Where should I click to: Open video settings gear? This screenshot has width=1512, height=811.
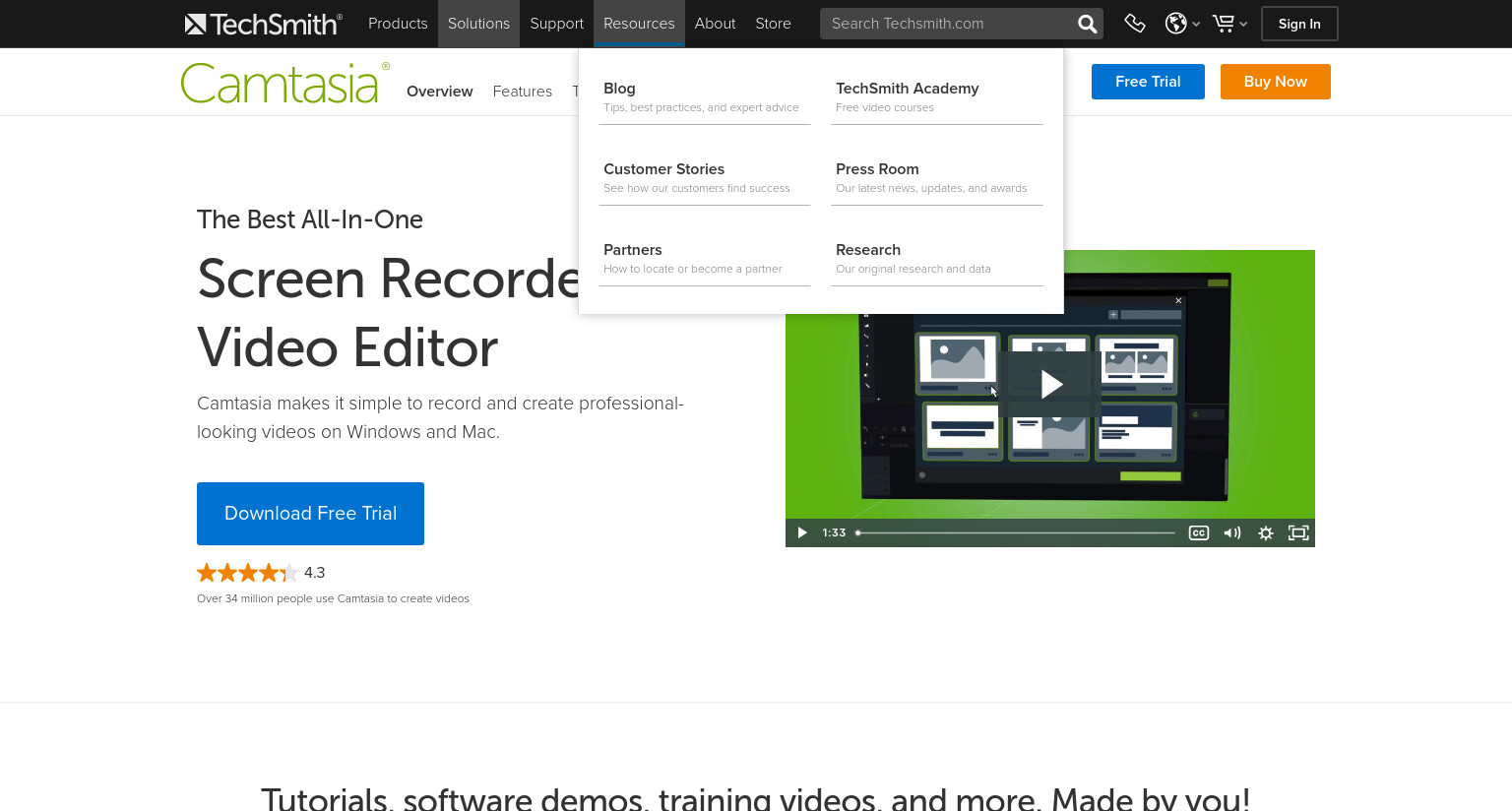click(1266, 532)
